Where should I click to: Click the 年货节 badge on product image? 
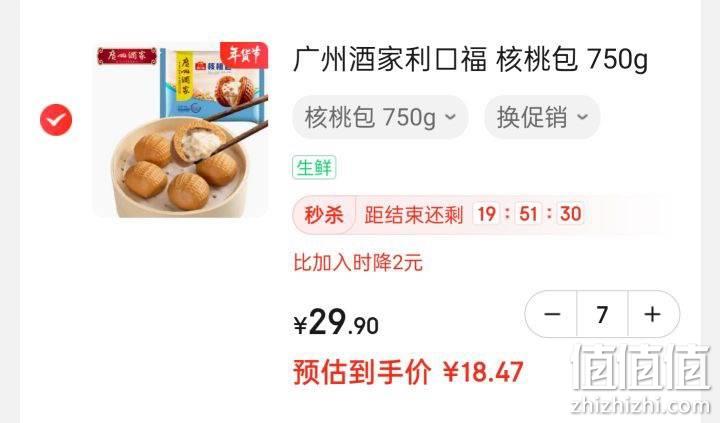point(244,56)
